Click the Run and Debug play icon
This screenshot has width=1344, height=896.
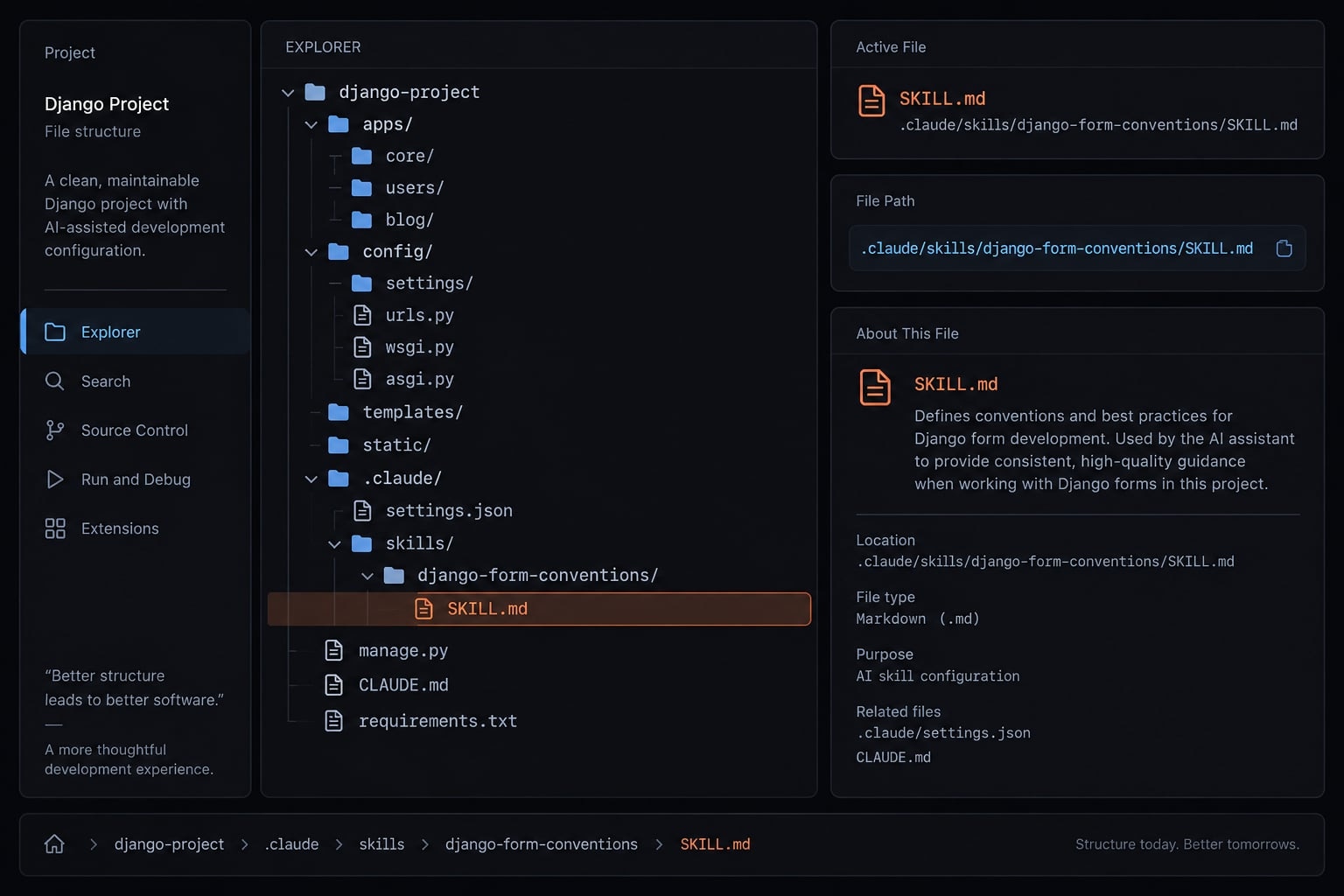coord(54,479)
